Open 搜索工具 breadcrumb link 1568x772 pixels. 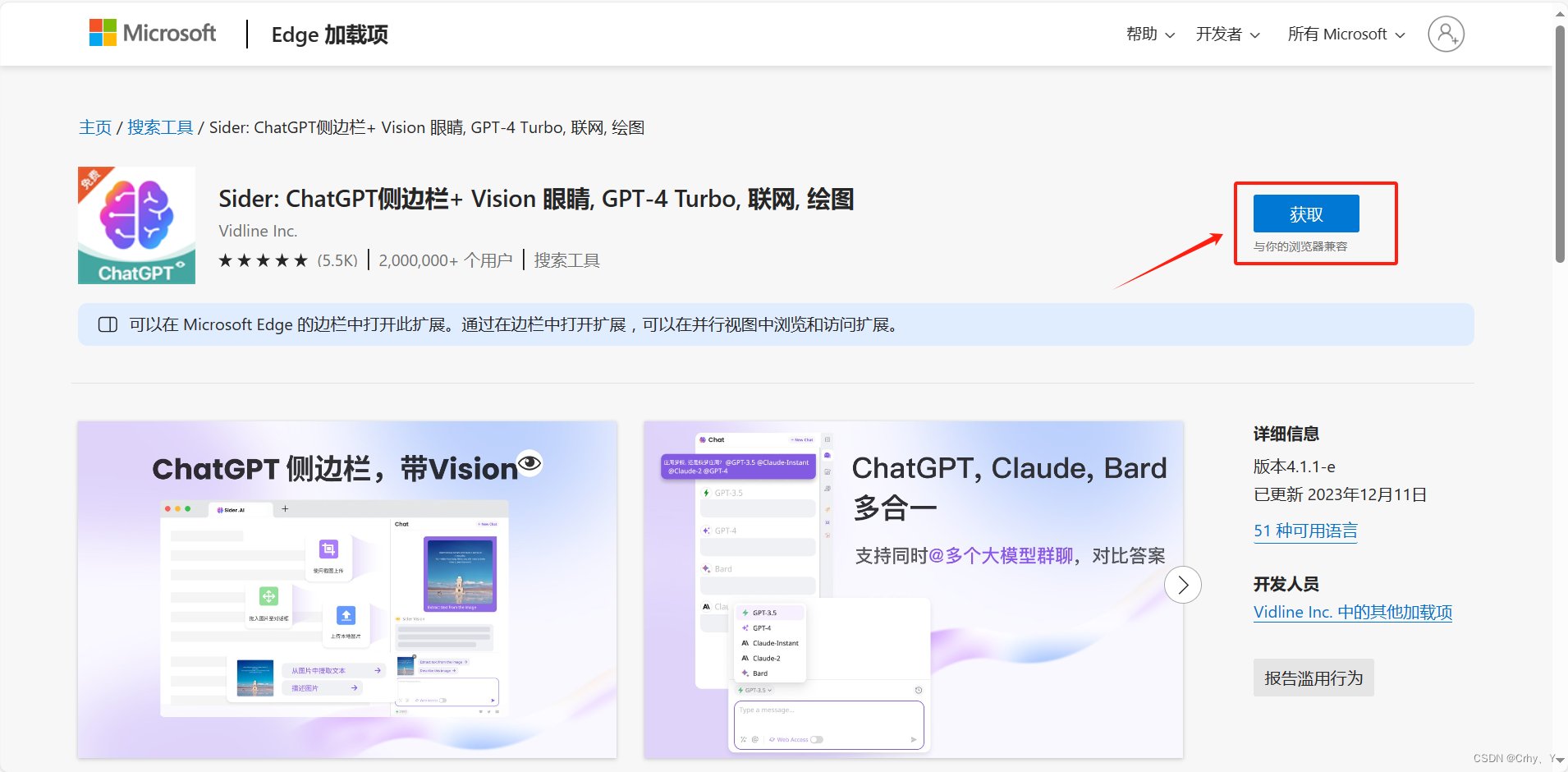[x=160, y=127]
